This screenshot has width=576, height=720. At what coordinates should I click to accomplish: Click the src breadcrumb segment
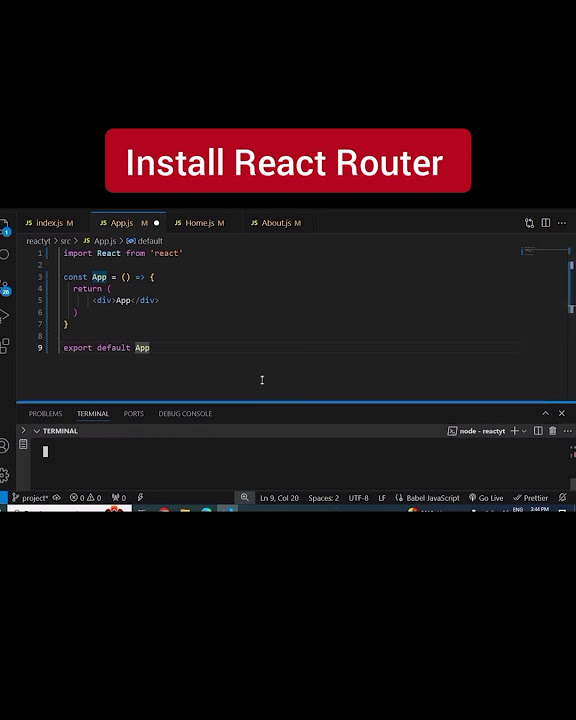point(66,241)
